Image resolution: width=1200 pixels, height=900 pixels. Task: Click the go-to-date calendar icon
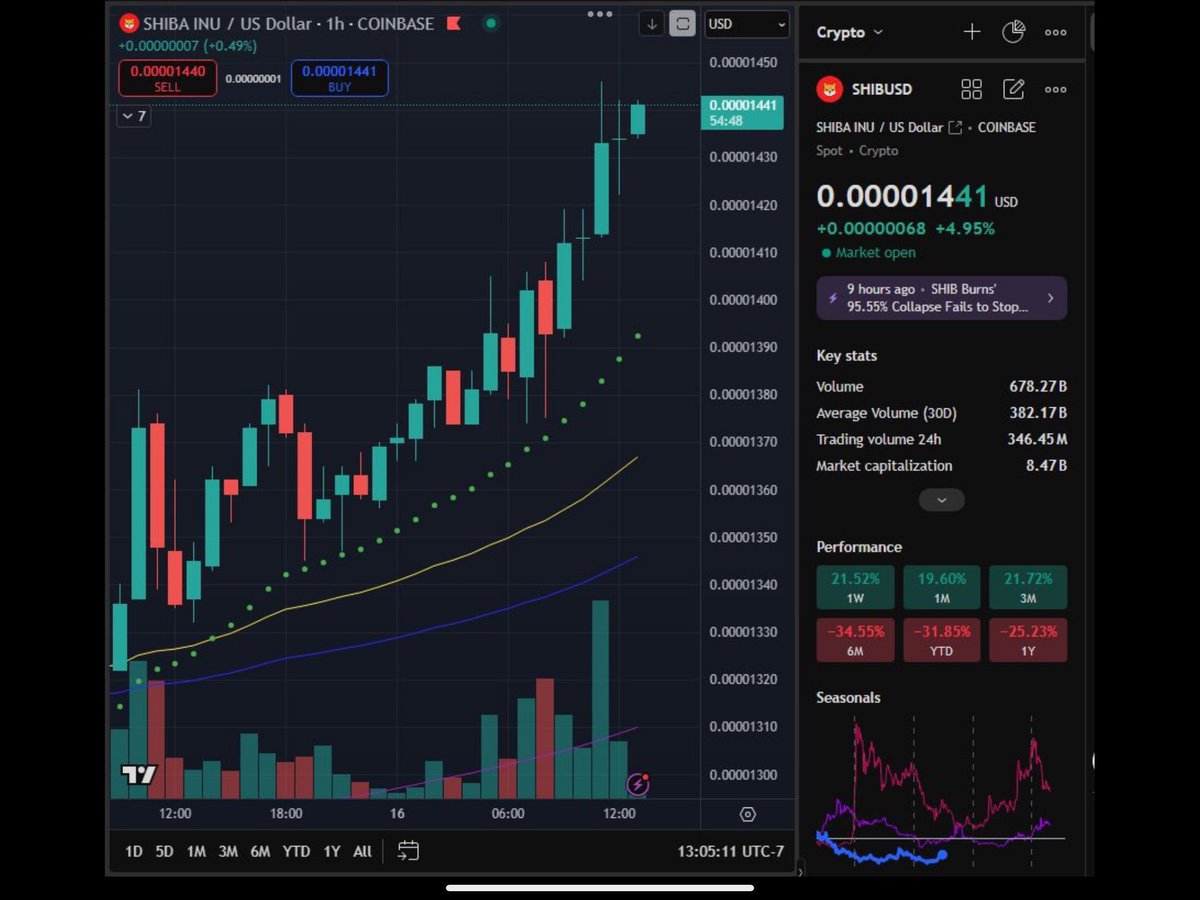tap(408, 851)
